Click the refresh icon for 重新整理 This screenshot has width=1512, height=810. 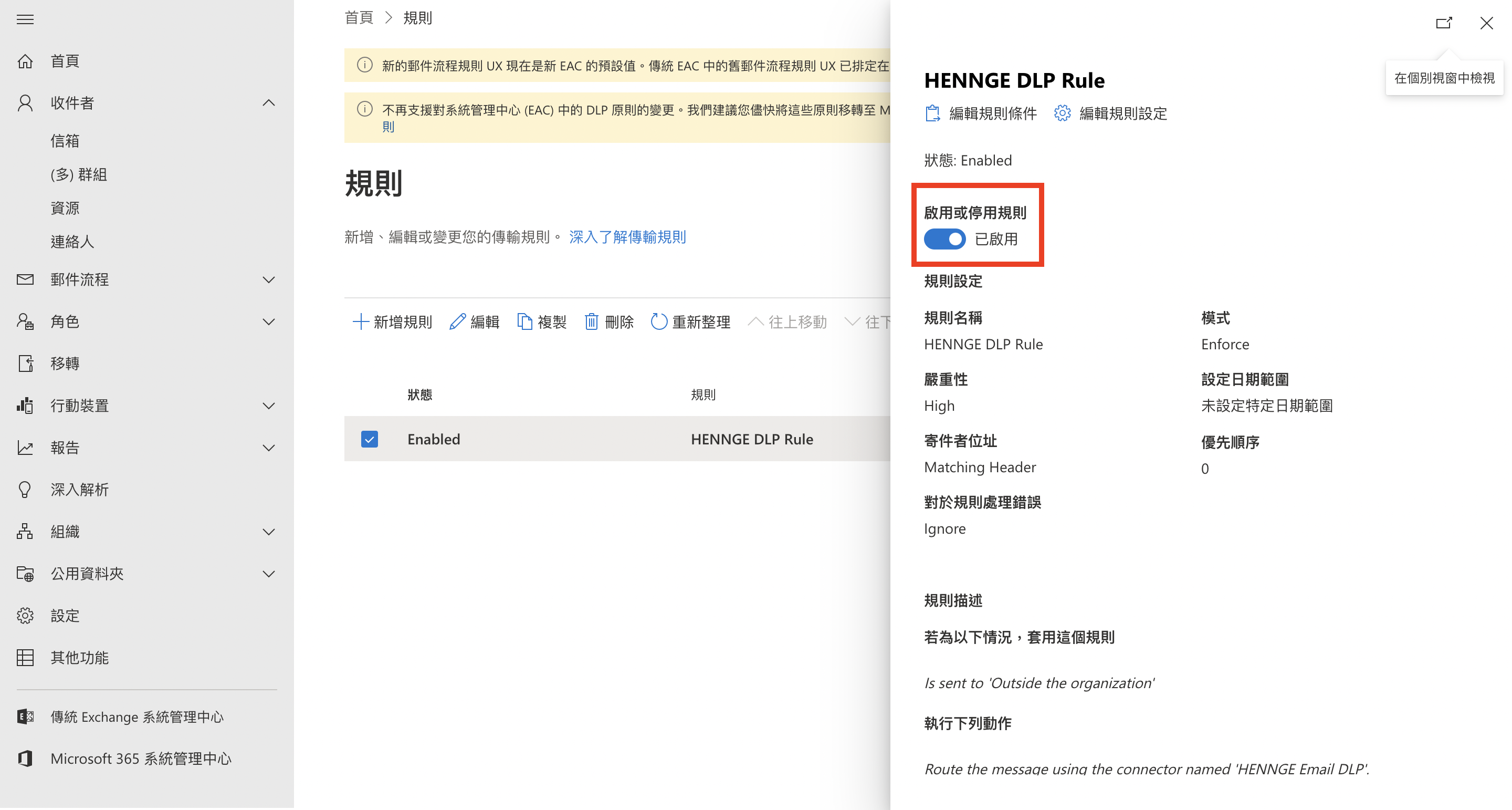pos(659,322)
